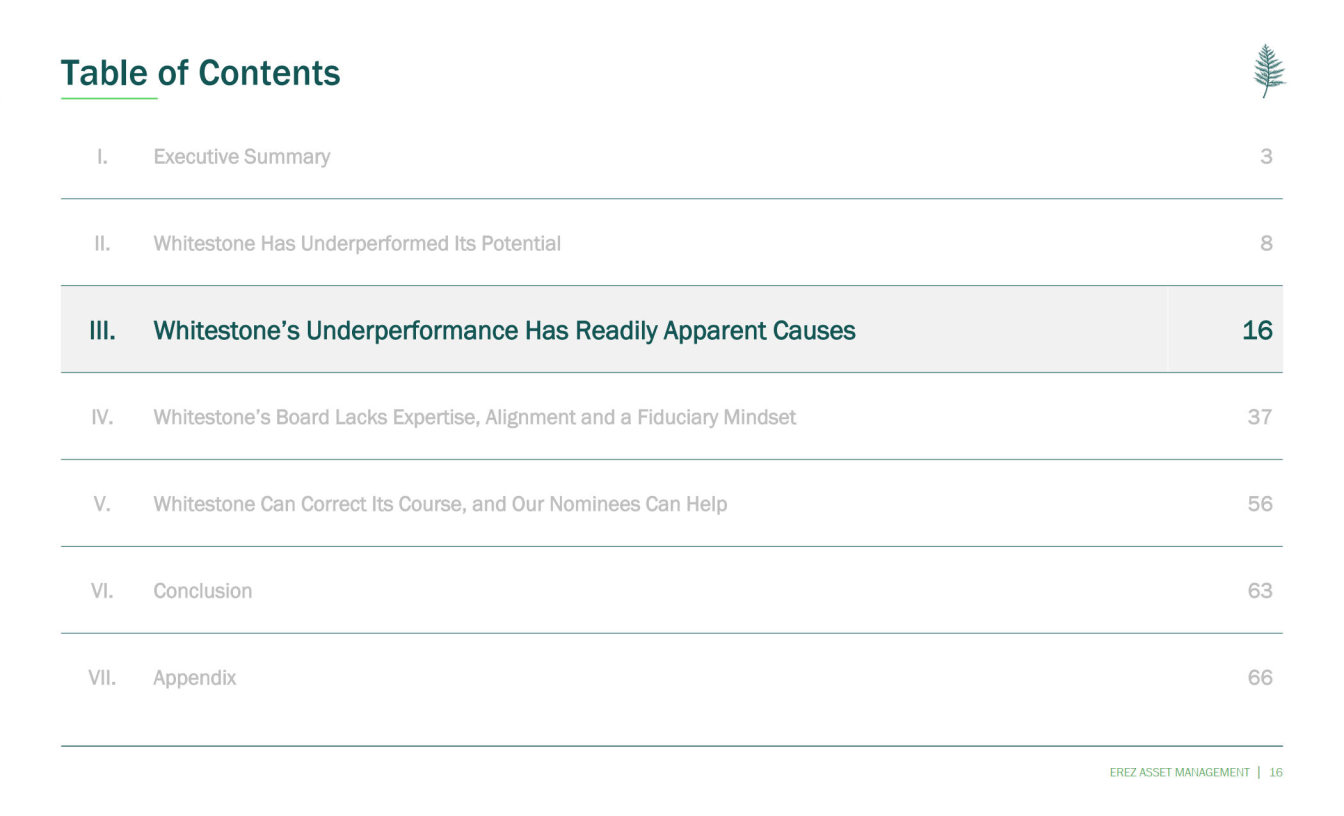Click the highlighted Readily Apparent Causes entry
Screen dimensions: 1344x816
click(504, 331)
